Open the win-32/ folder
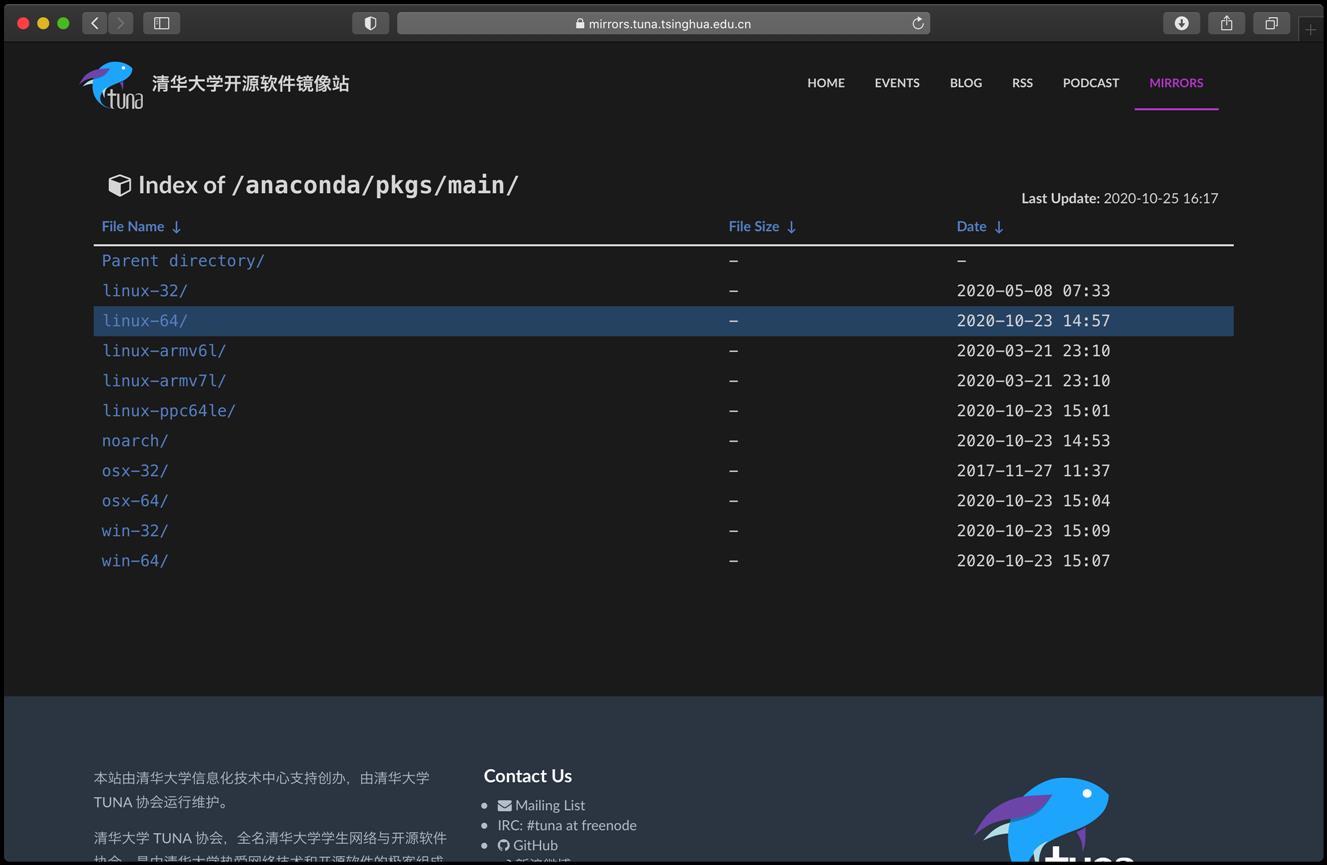The image size is (1327, 865). point(135,531)
